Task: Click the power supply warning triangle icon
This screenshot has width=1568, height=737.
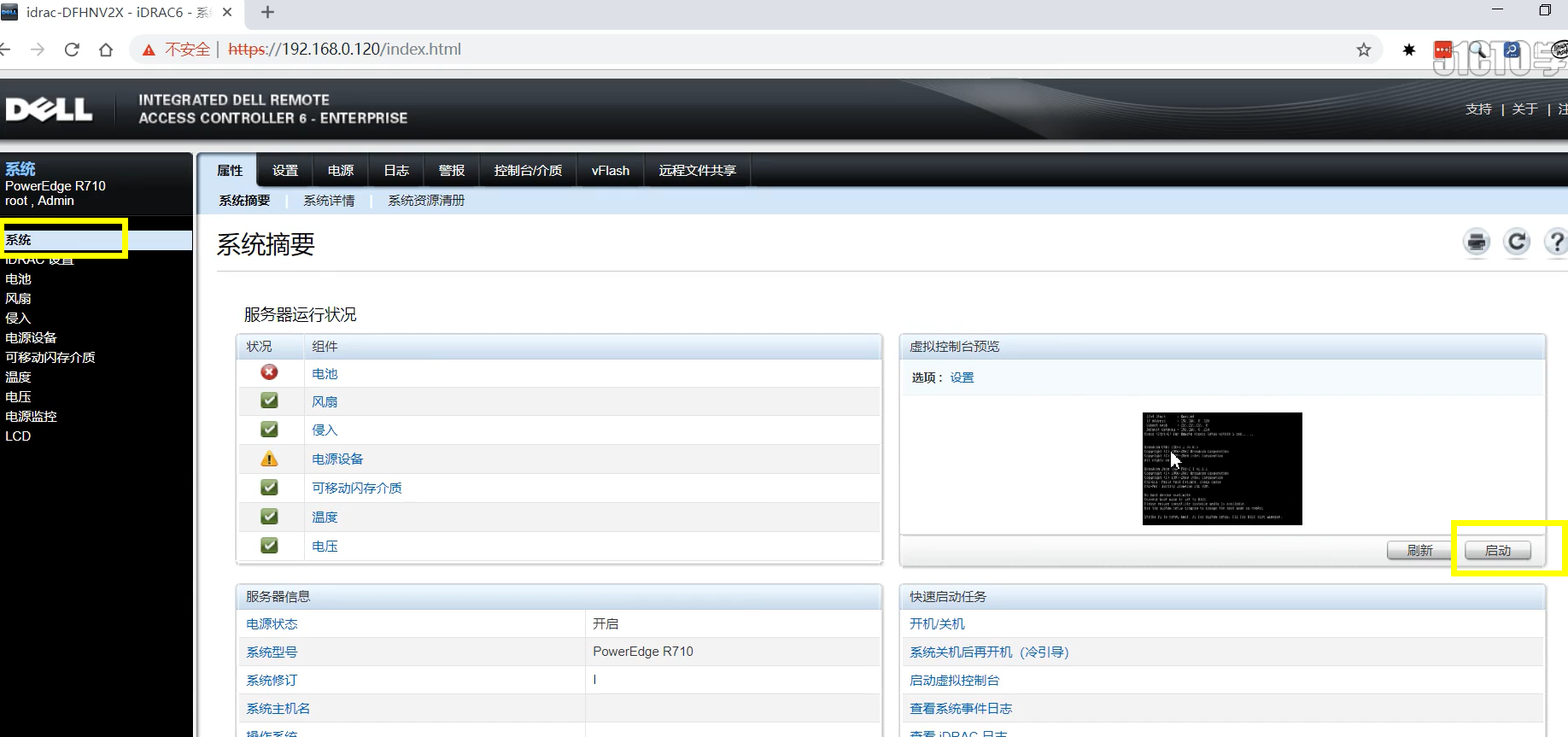Action: (269, 459)
